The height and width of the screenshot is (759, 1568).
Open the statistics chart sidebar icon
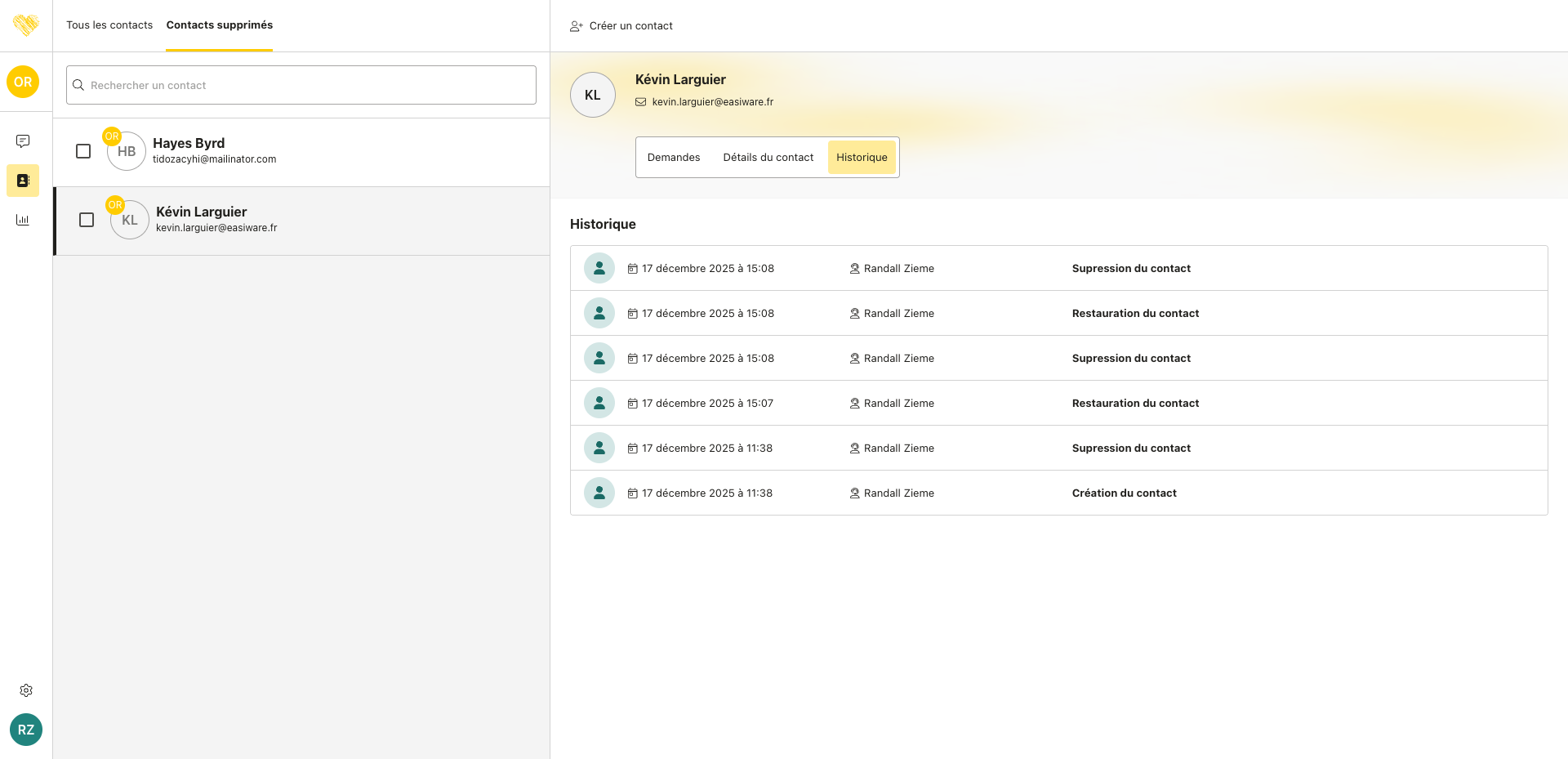pos(23,220)
